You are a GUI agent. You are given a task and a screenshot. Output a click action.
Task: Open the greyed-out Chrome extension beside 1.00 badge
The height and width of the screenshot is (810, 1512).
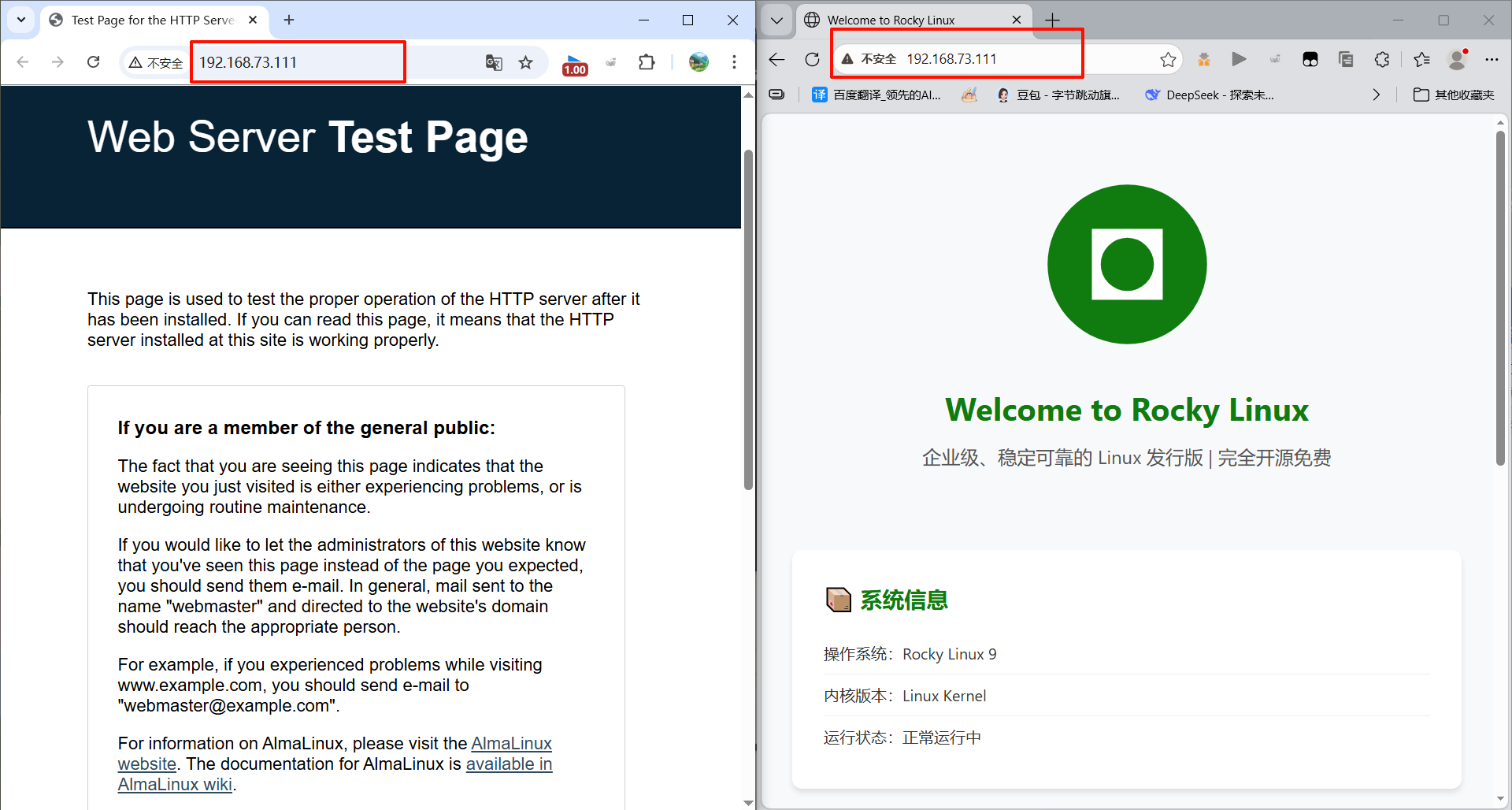(611, 62)
